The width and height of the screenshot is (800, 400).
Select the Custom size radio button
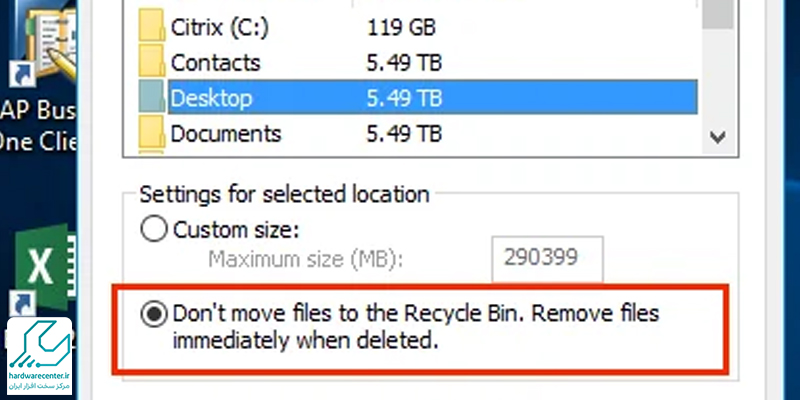(x=154, y=230)
